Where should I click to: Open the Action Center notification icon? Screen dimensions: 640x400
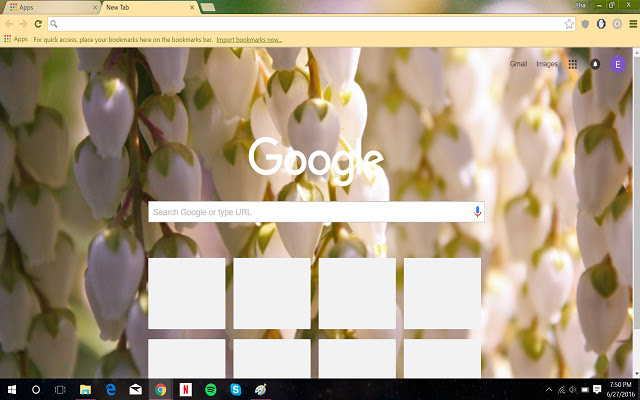click(x=597, y=389)
